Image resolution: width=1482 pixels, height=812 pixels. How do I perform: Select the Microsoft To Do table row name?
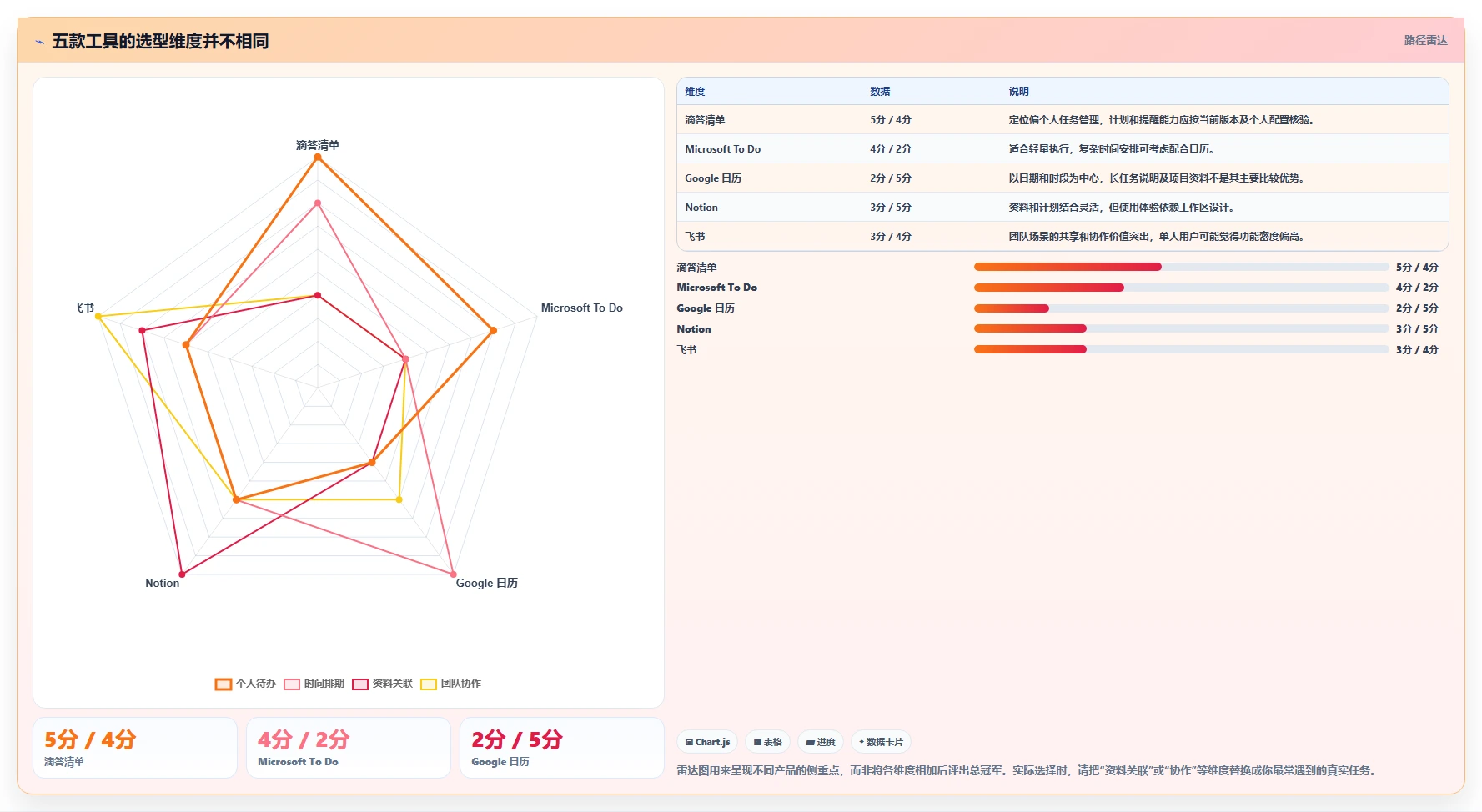[722, 149]
